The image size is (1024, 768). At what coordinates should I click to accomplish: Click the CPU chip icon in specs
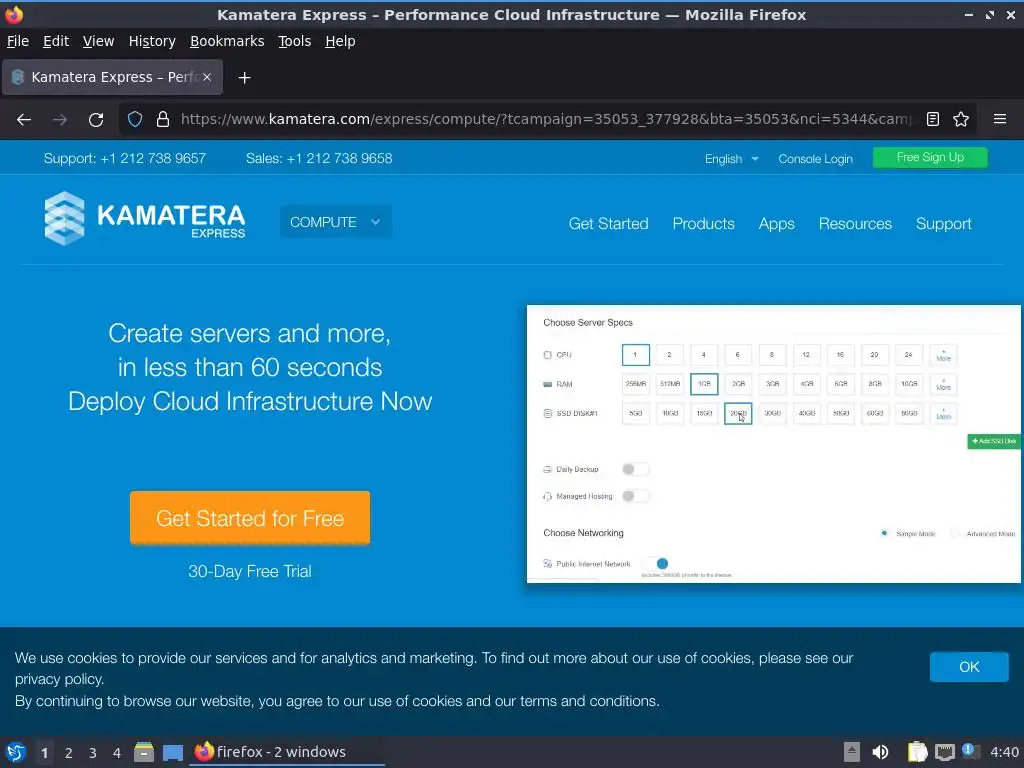pyautogui.click(x=547, y=355)
